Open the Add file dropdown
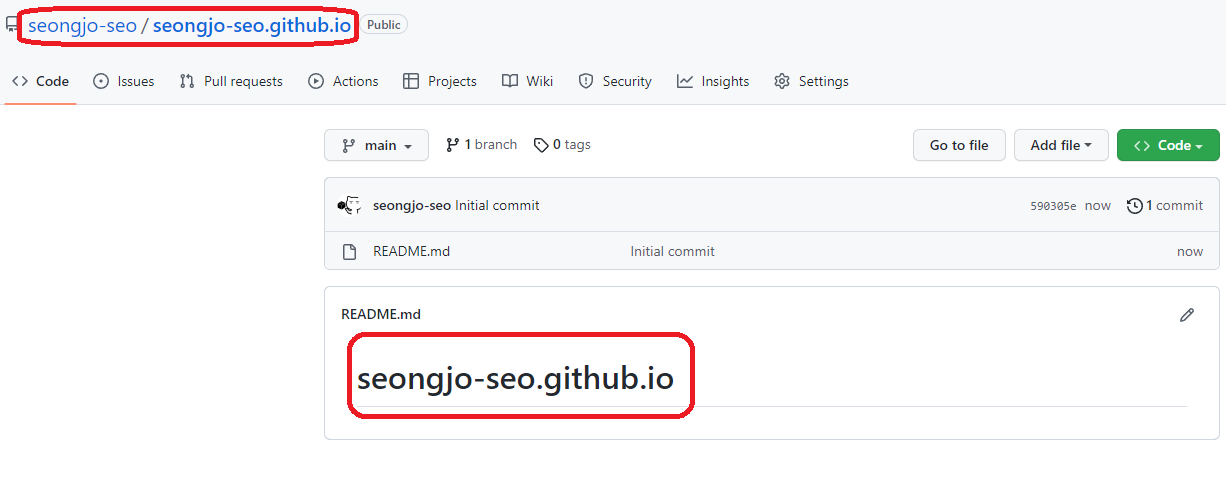Screen dimensions: 1226x497 pyautogui.click(x=1061, y=145)
